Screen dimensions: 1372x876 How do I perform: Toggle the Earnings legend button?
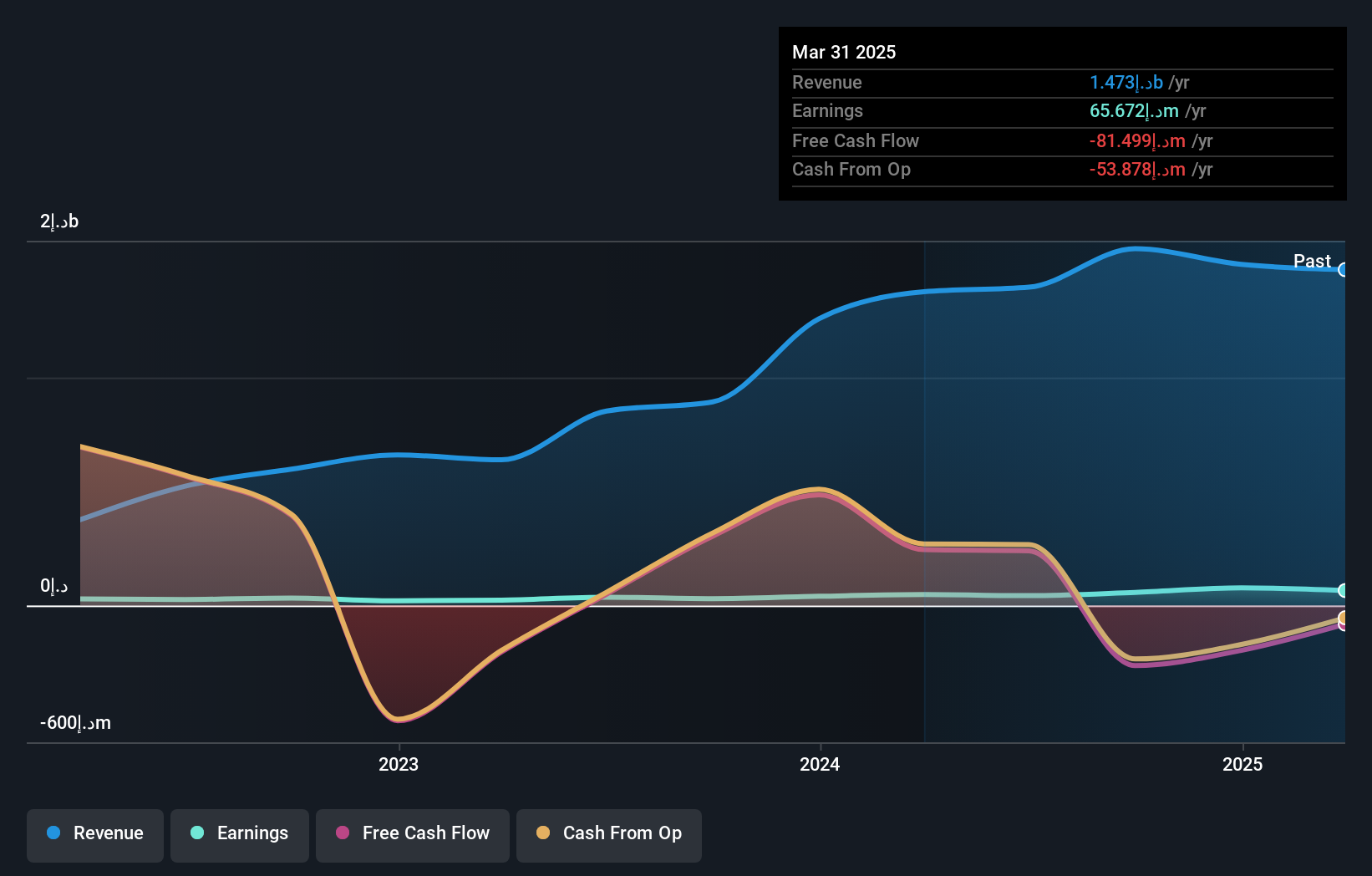(240, 835)
